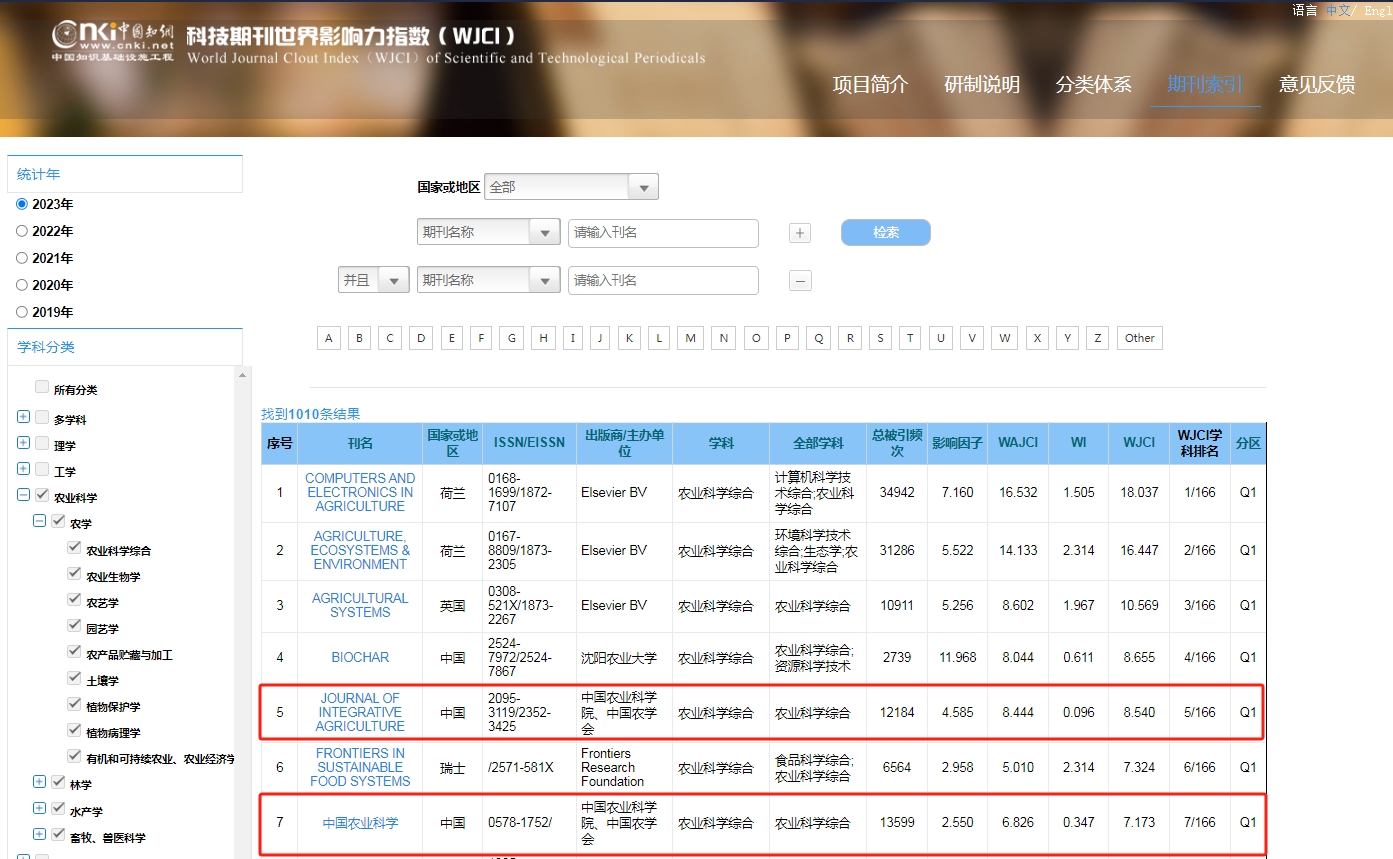Open COMPUTERS AND ELECTRONICS IN AGRICULTURE journal
The width and height of the screenshot is (1393, 859).
[x=360, y=492]
